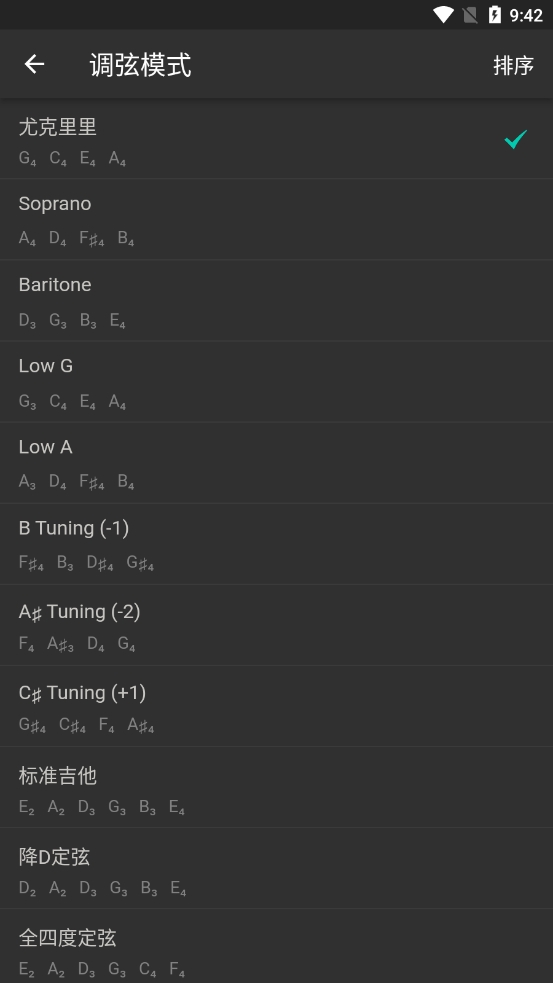Tap the back arrow icon
Image resolution: width=553 pixels, height=983 pixels.
tap(34, 64)
